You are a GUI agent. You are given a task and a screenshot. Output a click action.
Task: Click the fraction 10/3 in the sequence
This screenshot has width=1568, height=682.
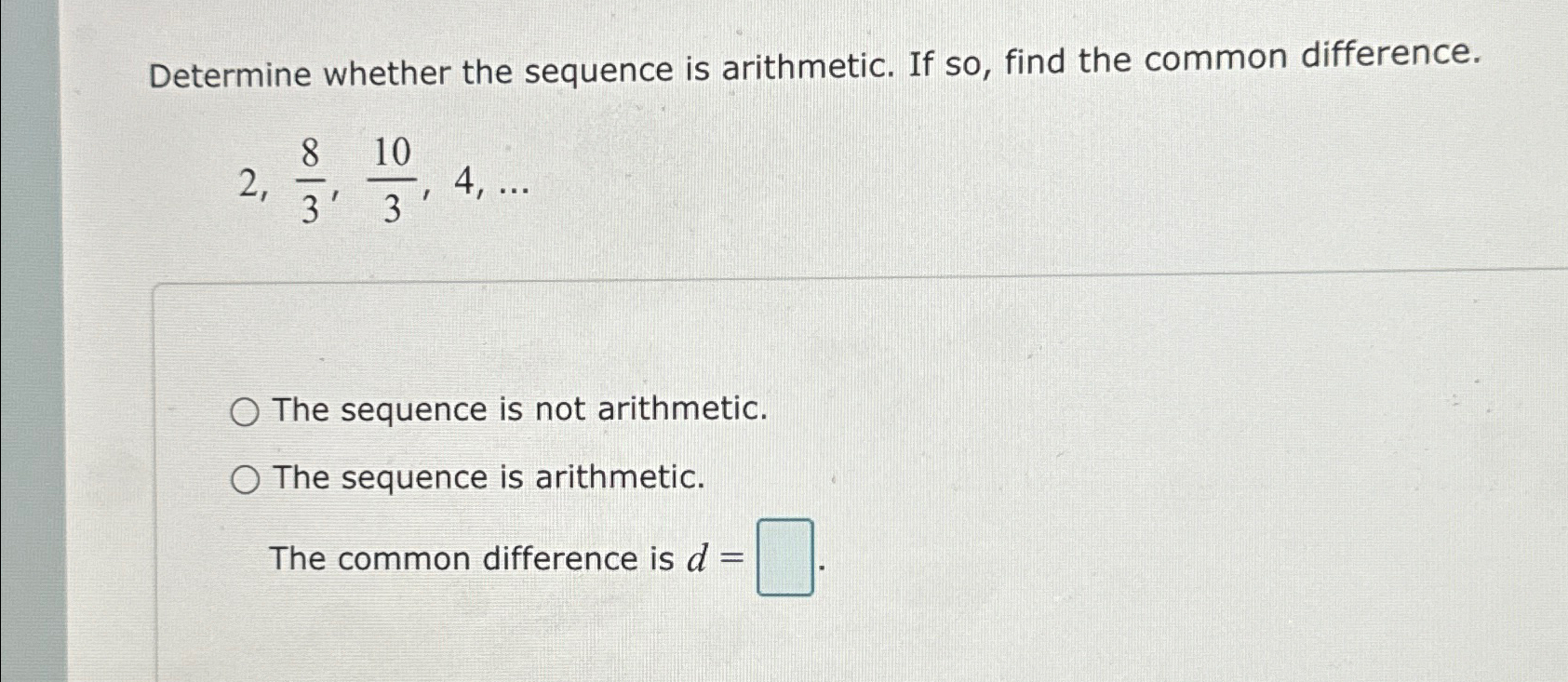pyautogui.click(x=393, y=181)
